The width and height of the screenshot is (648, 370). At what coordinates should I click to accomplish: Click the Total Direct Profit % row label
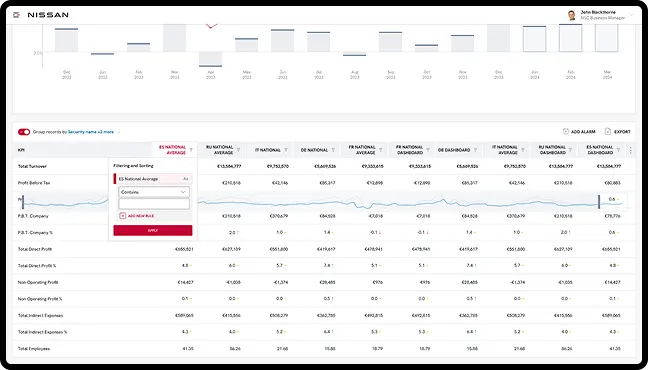click(37, 265)
